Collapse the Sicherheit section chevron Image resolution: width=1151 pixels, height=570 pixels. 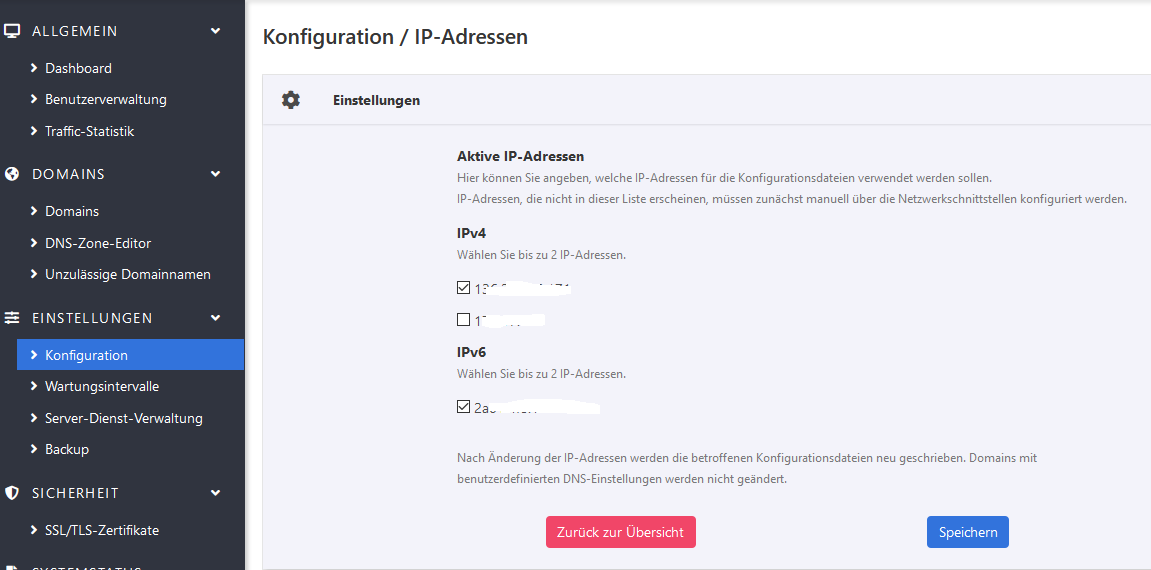click(216, 493)
